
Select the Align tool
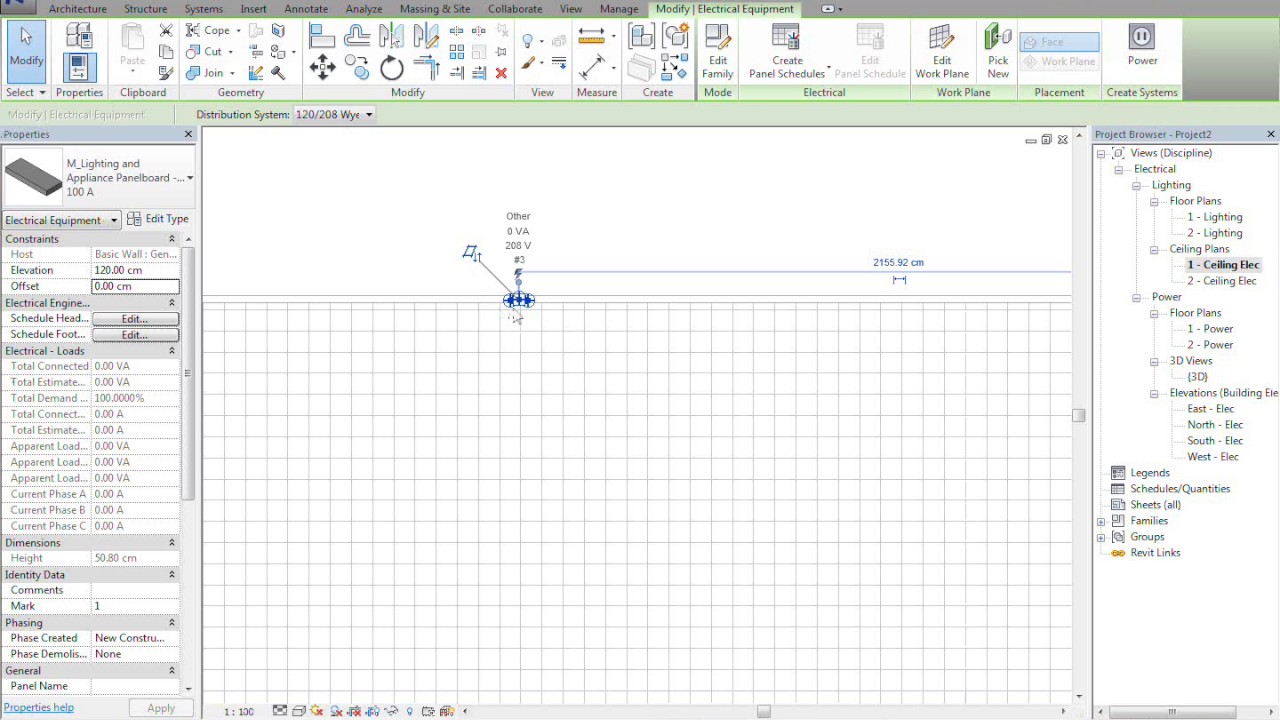tap(321, 37)
